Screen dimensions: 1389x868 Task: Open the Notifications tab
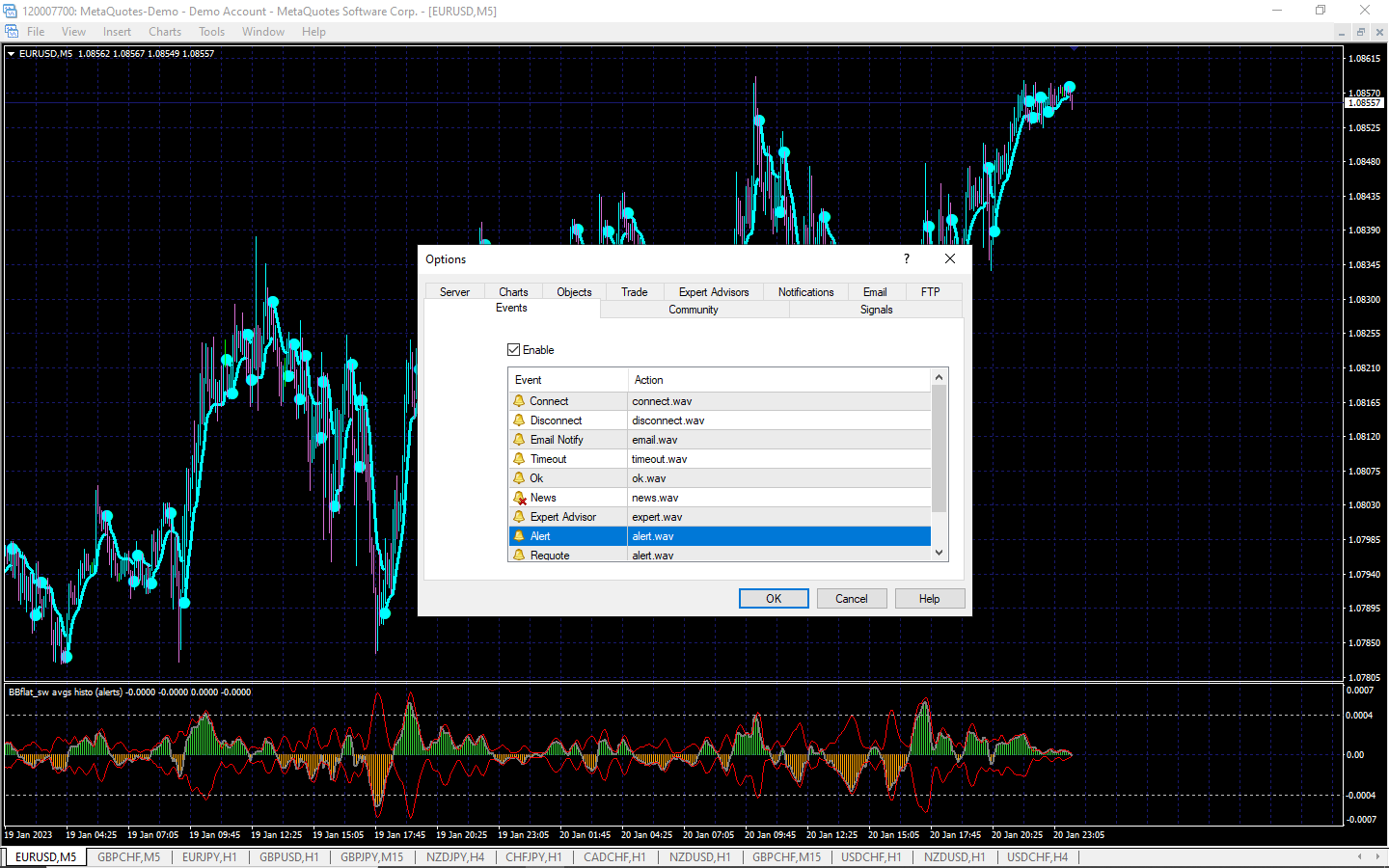805,292
